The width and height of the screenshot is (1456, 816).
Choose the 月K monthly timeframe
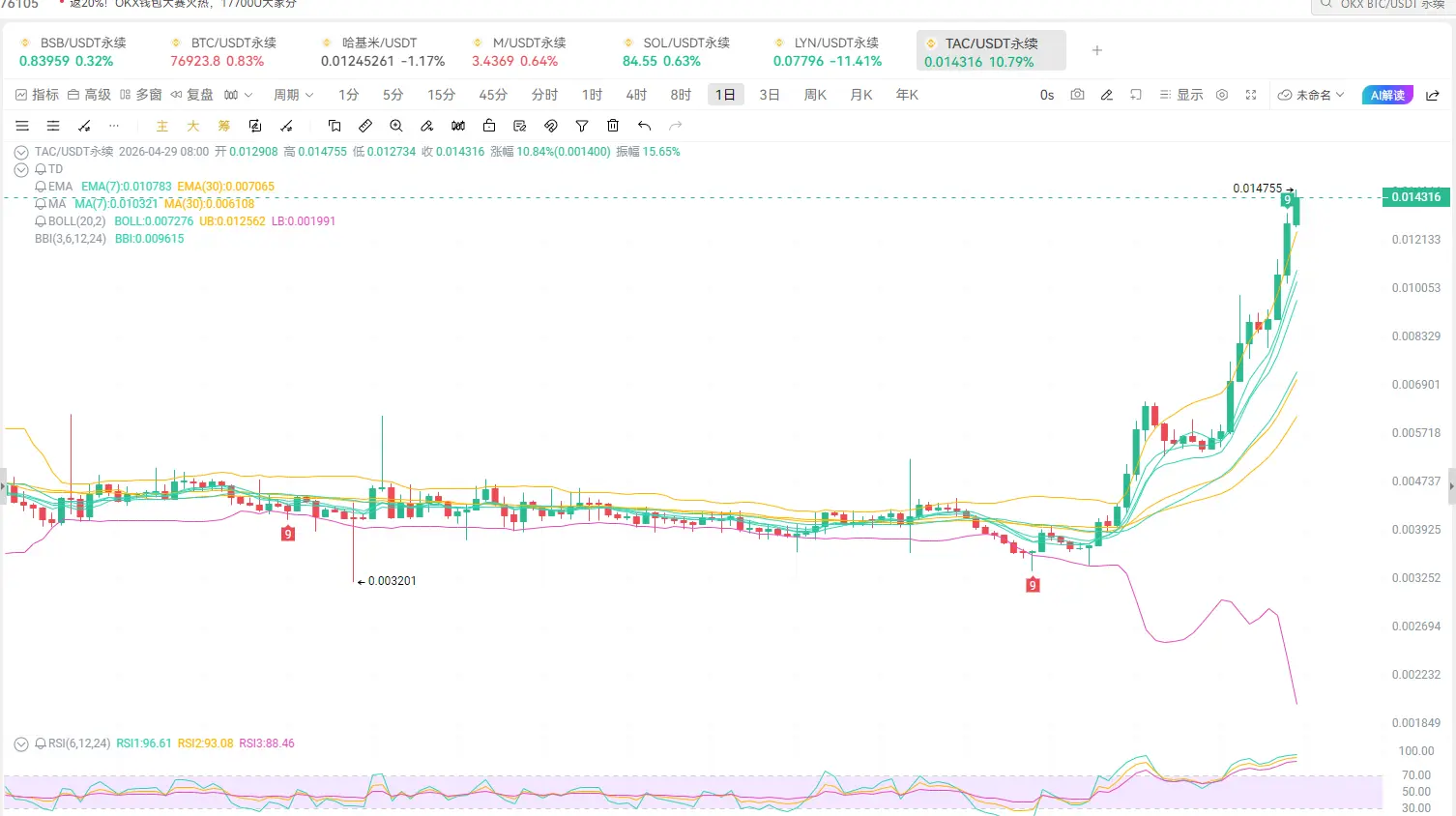pyautogui.click(x=861, y=95)
